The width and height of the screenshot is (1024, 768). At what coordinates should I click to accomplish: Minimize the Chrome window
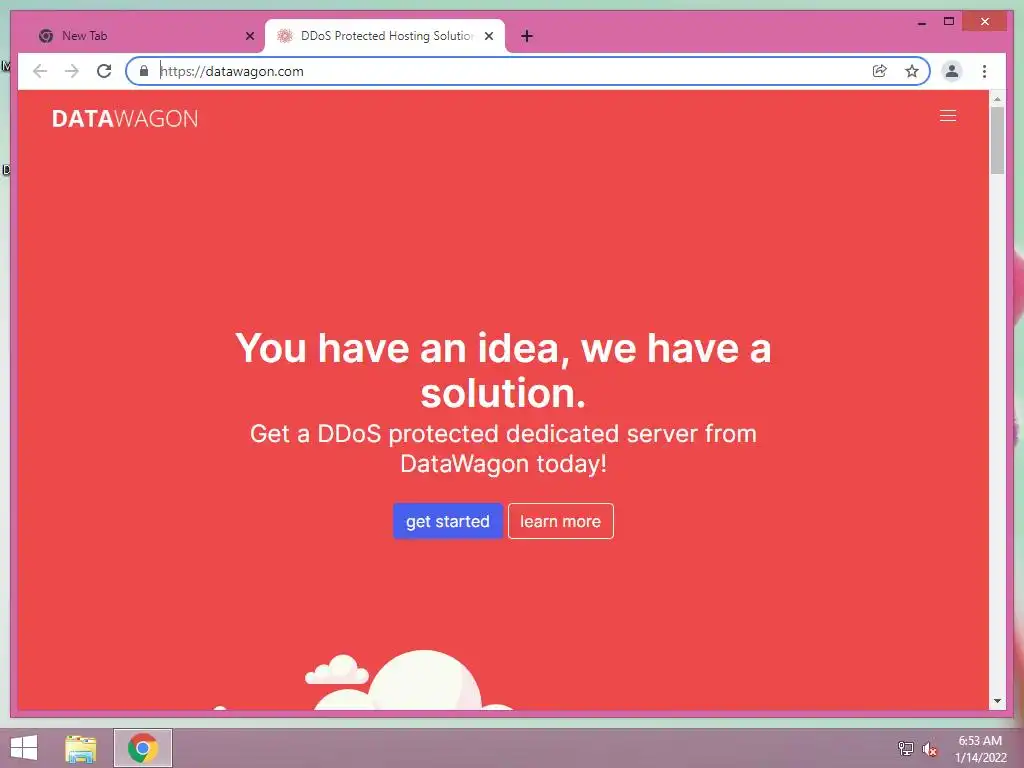point(921,22)
